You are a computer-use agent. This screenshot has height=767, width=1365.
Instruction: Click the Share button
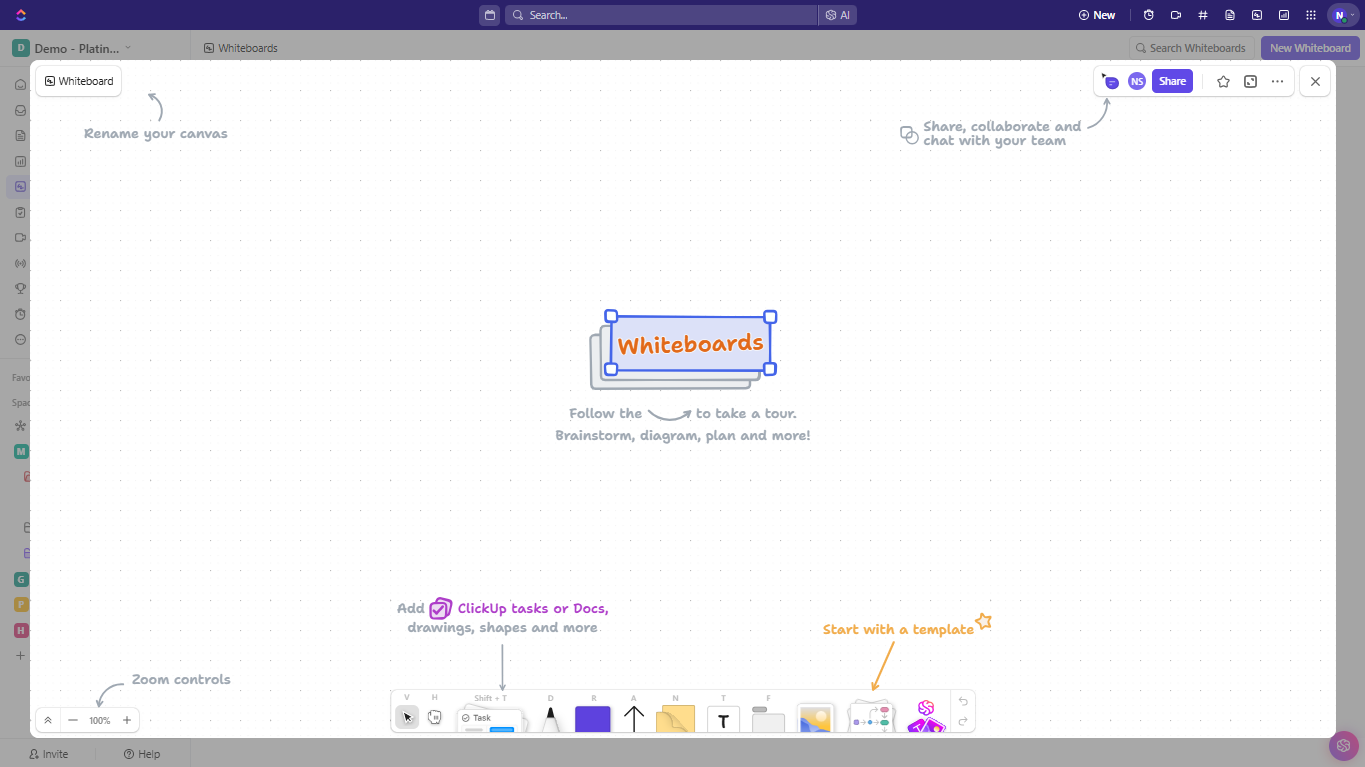click(x=1172, y=81)
